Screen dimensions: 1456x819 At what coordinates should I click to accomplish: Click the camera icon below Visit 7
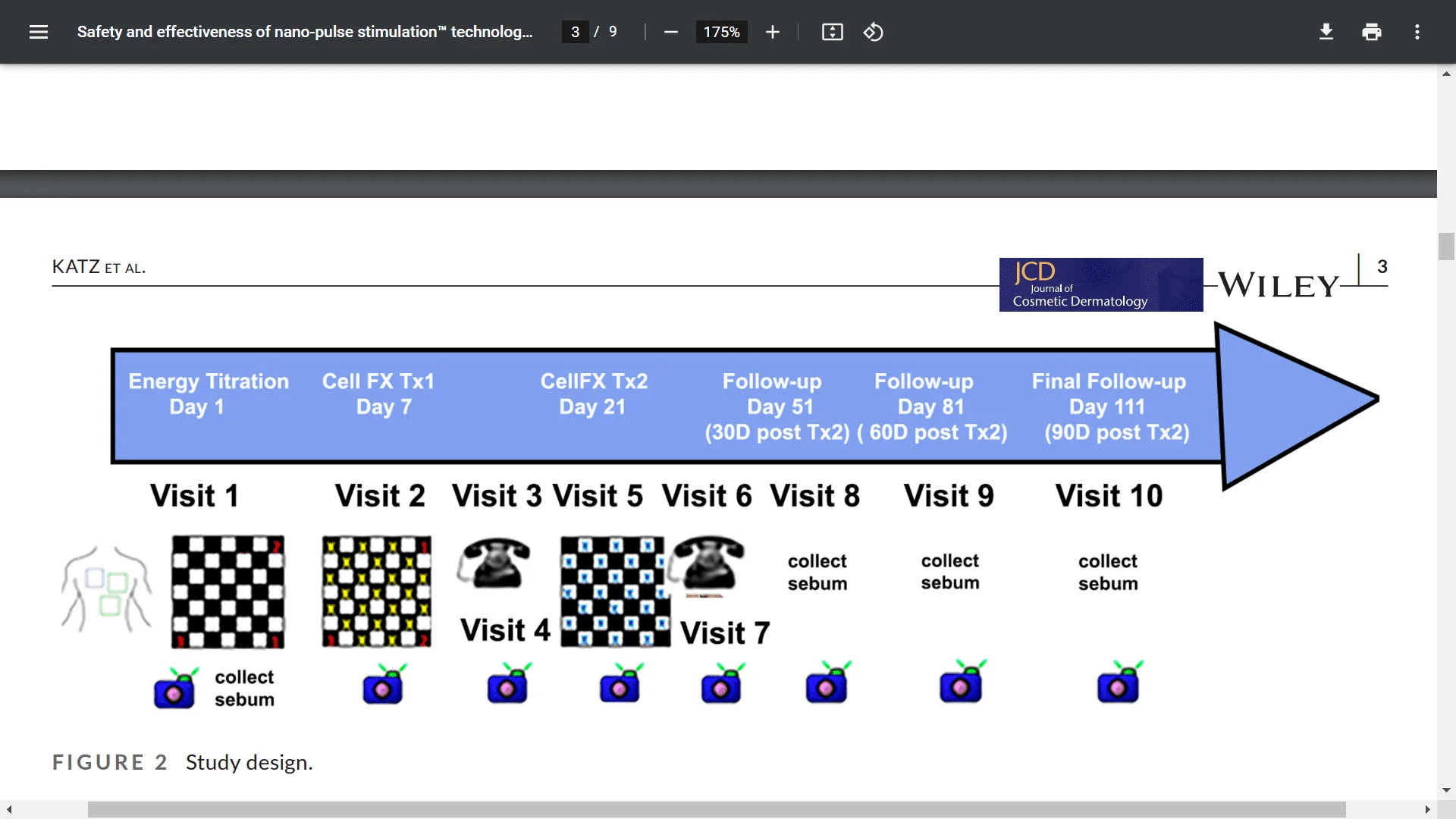tap(723, 682)
